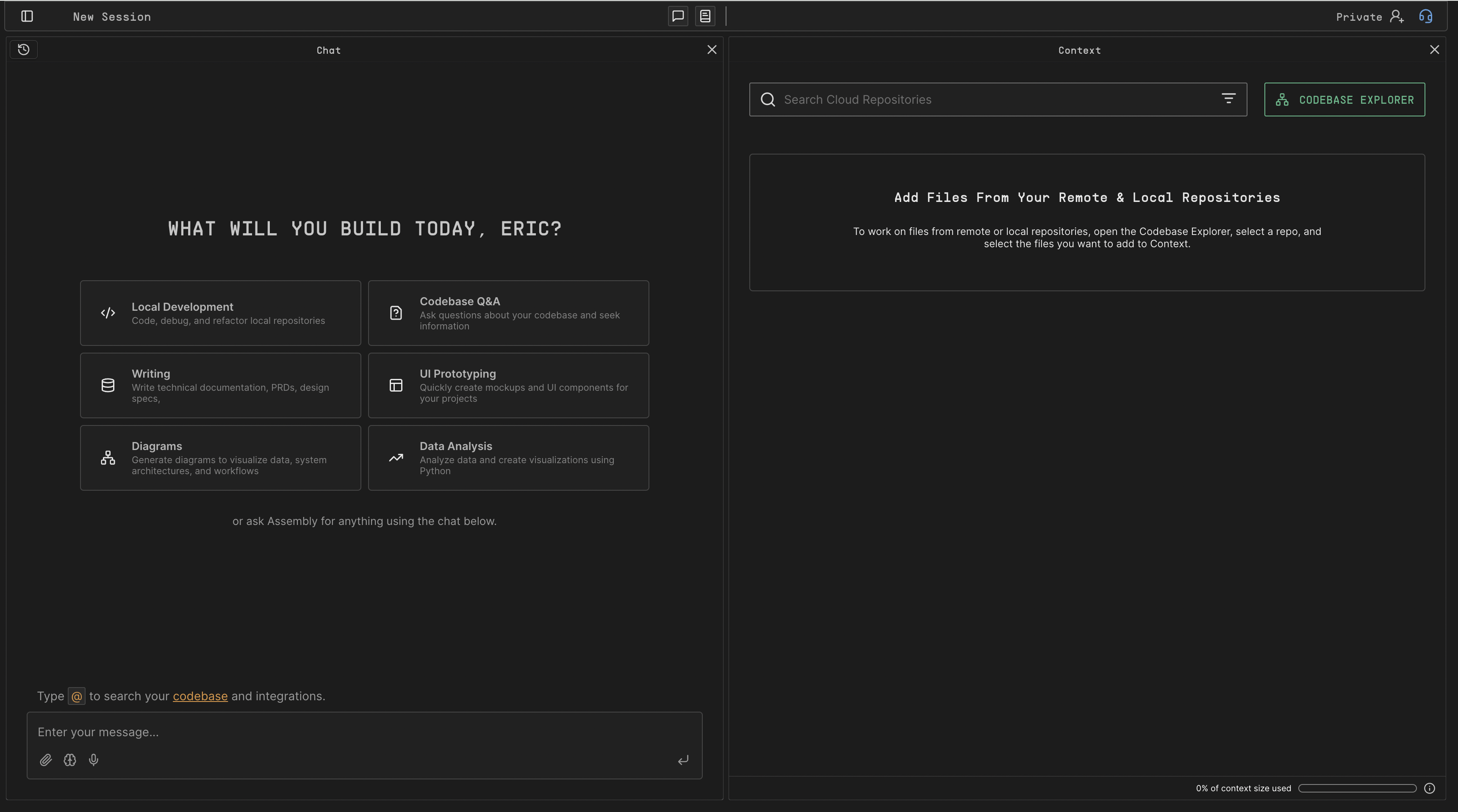Toggle the Context panel view icon
Image resolution: width=1458 pixels, height=812 pixels.
[x=705, y=17]
